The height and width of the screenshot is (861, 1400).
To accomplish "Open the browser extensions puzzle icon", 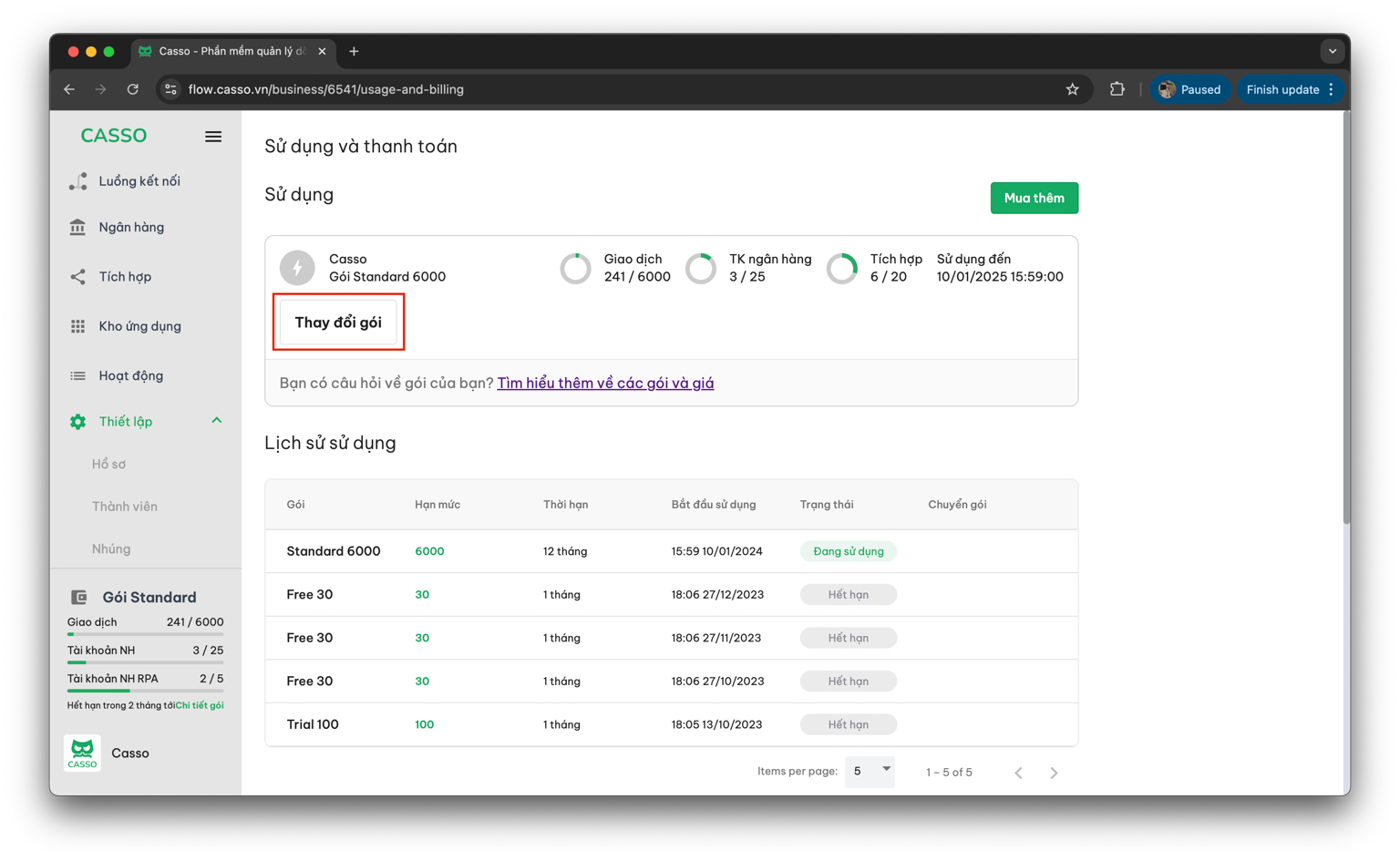I will pos(1117,89).
